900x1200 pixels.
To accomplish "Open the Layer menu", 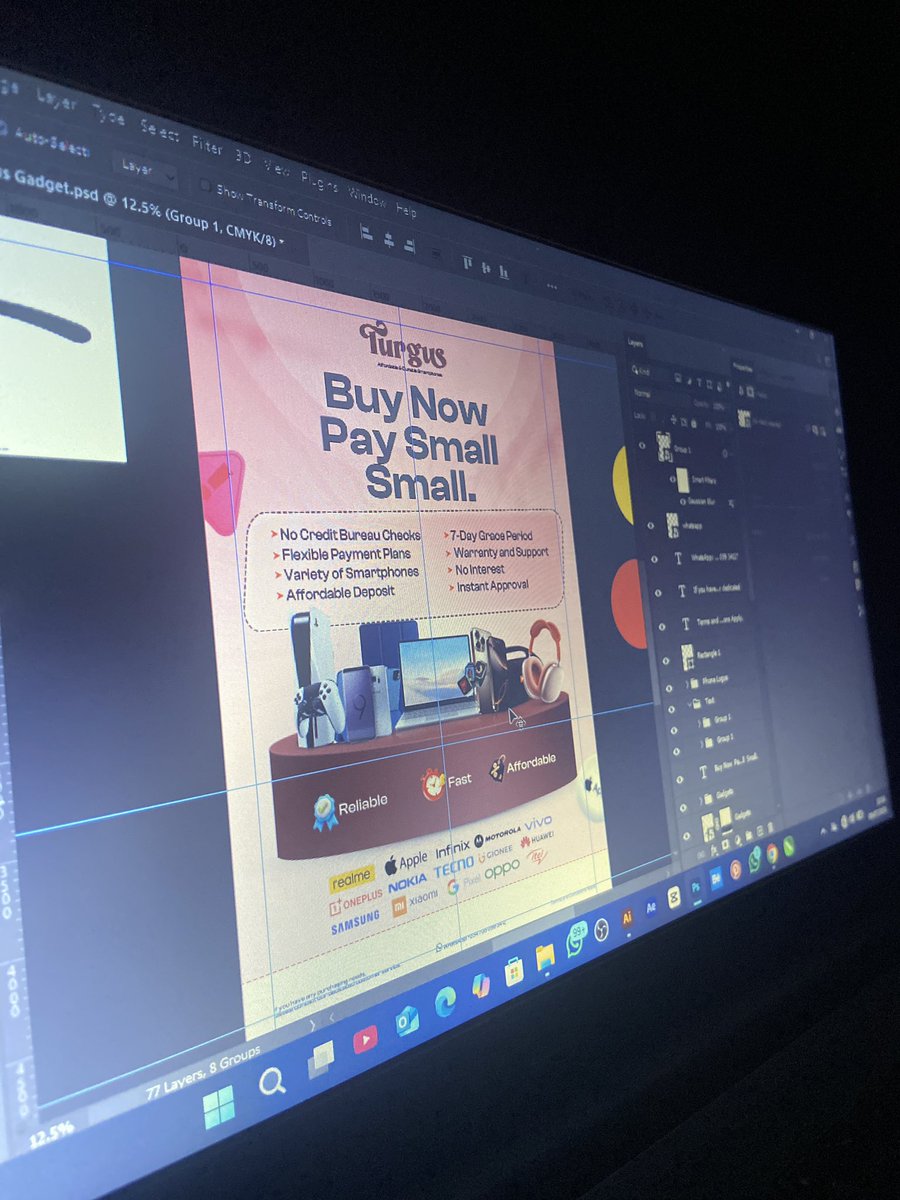I will [56, 98].
